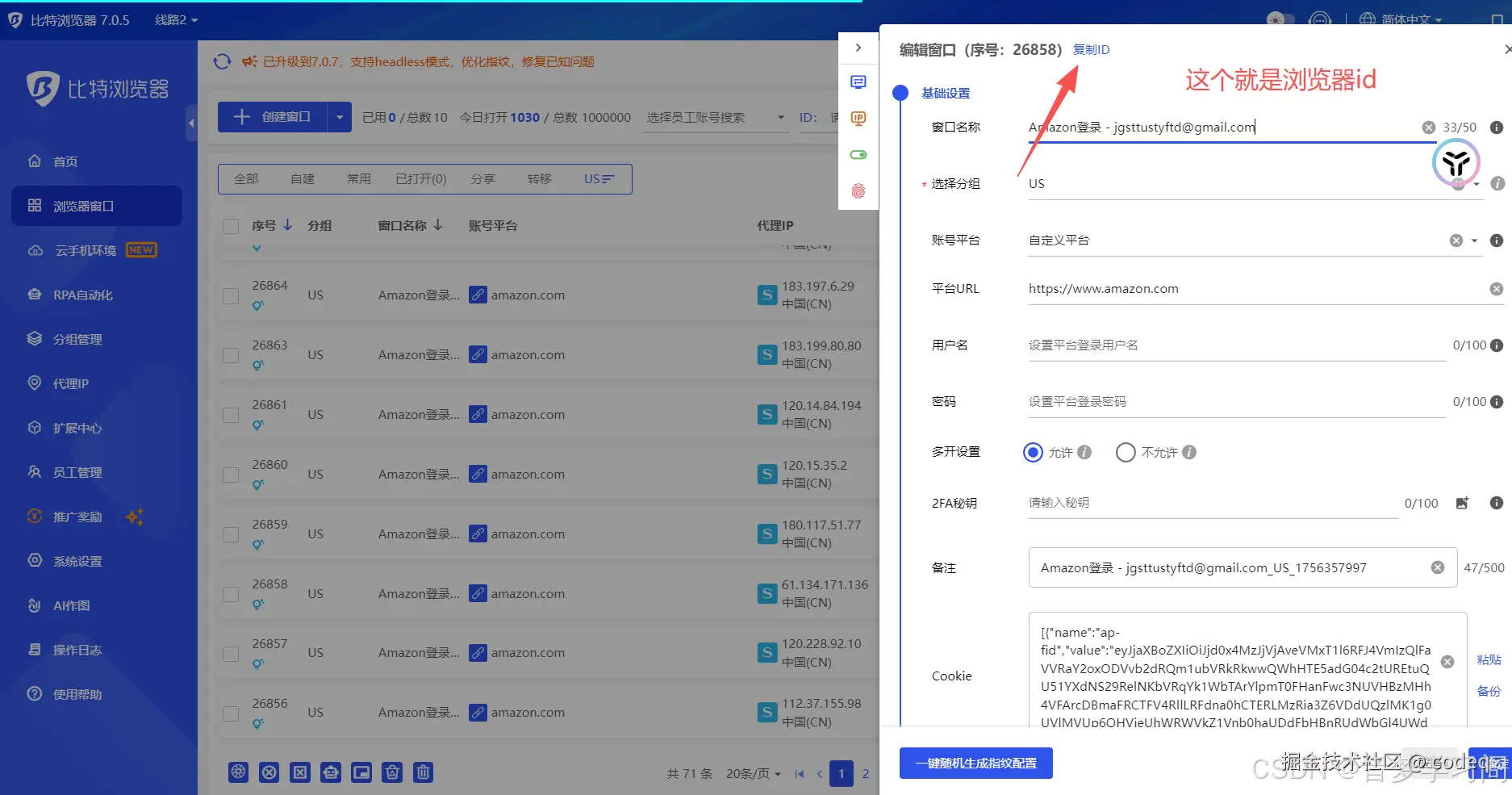Click the 一键随机生成指纹配置 button

[975, 763]
